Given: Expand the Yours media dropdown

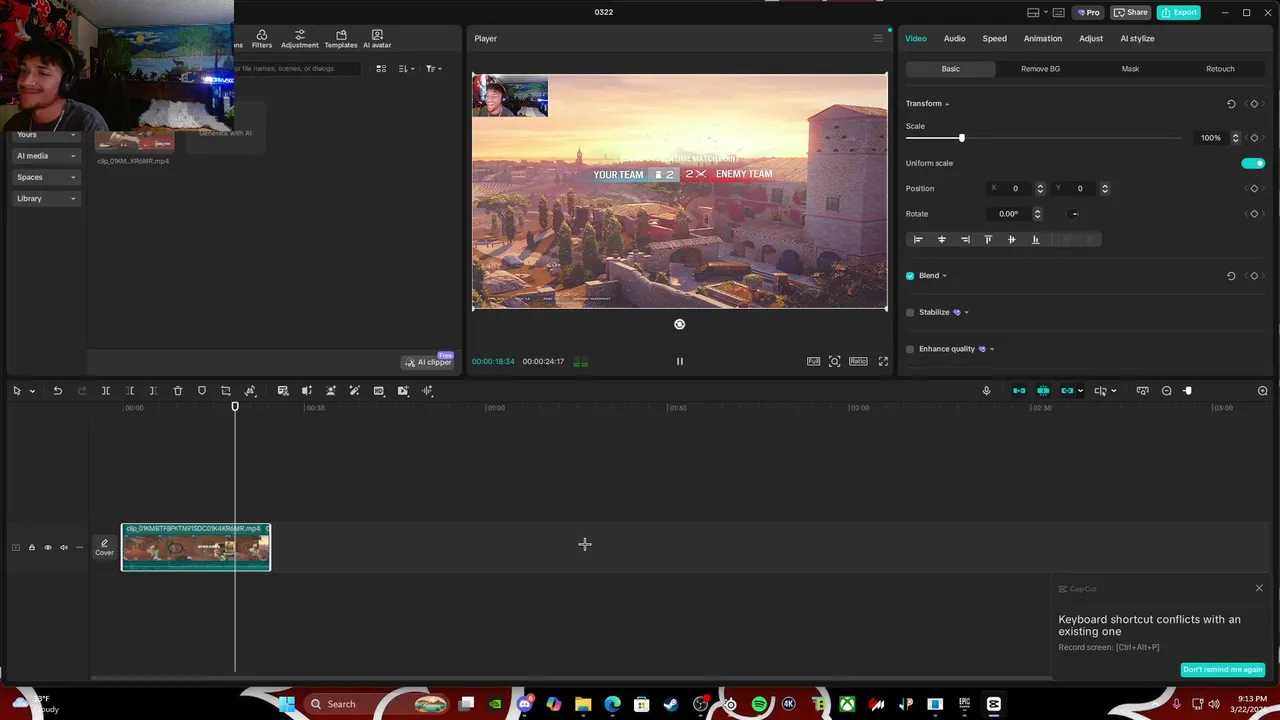Looking at the screenshot, I should coord(46,135).
